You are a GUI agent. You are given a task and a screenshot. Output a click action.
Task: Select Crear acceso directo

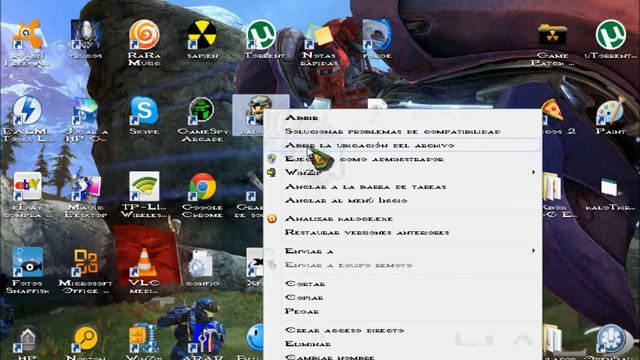(344, 330)
